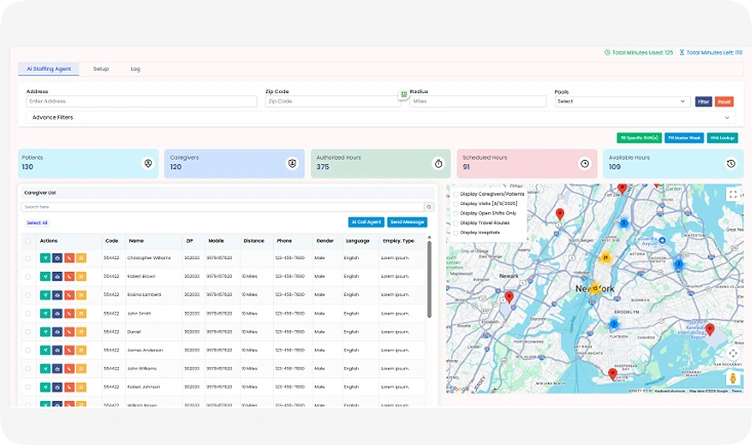This screenshot has height=445, width=752.
Task: Check the Christopher Williams row checkbox
Action: coord(28,258)
